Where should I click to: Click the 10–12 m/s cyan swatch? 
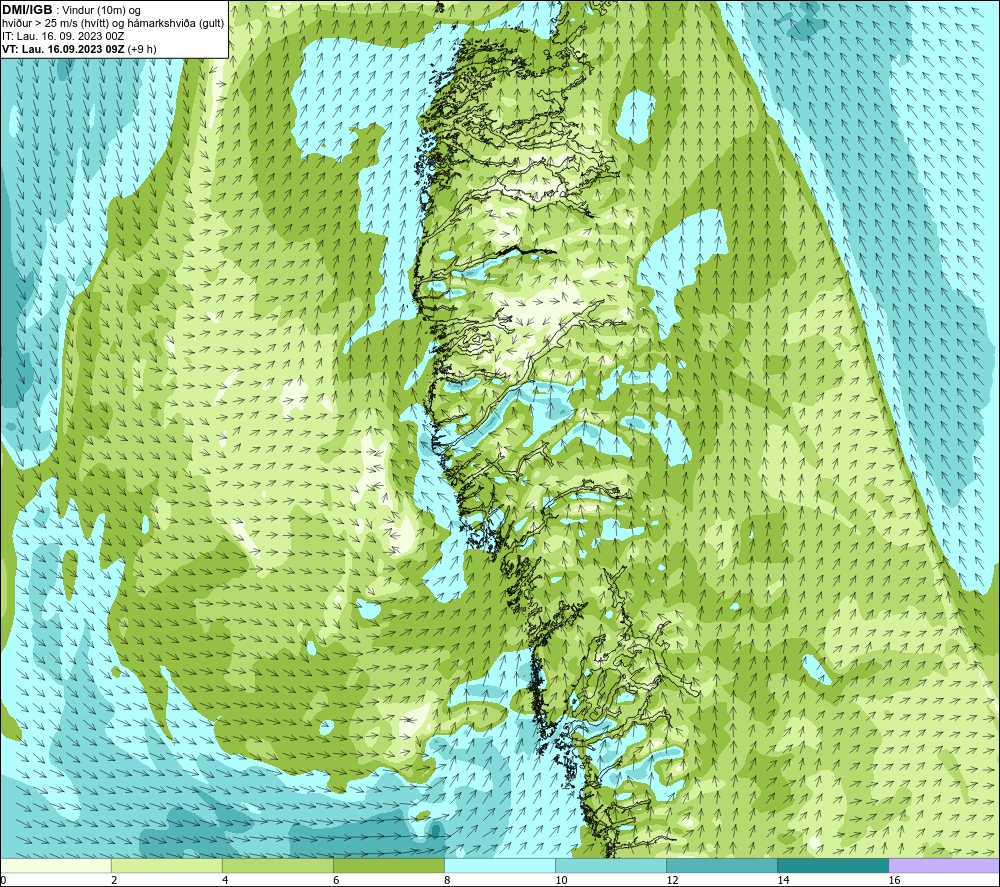tap(611, 865)
